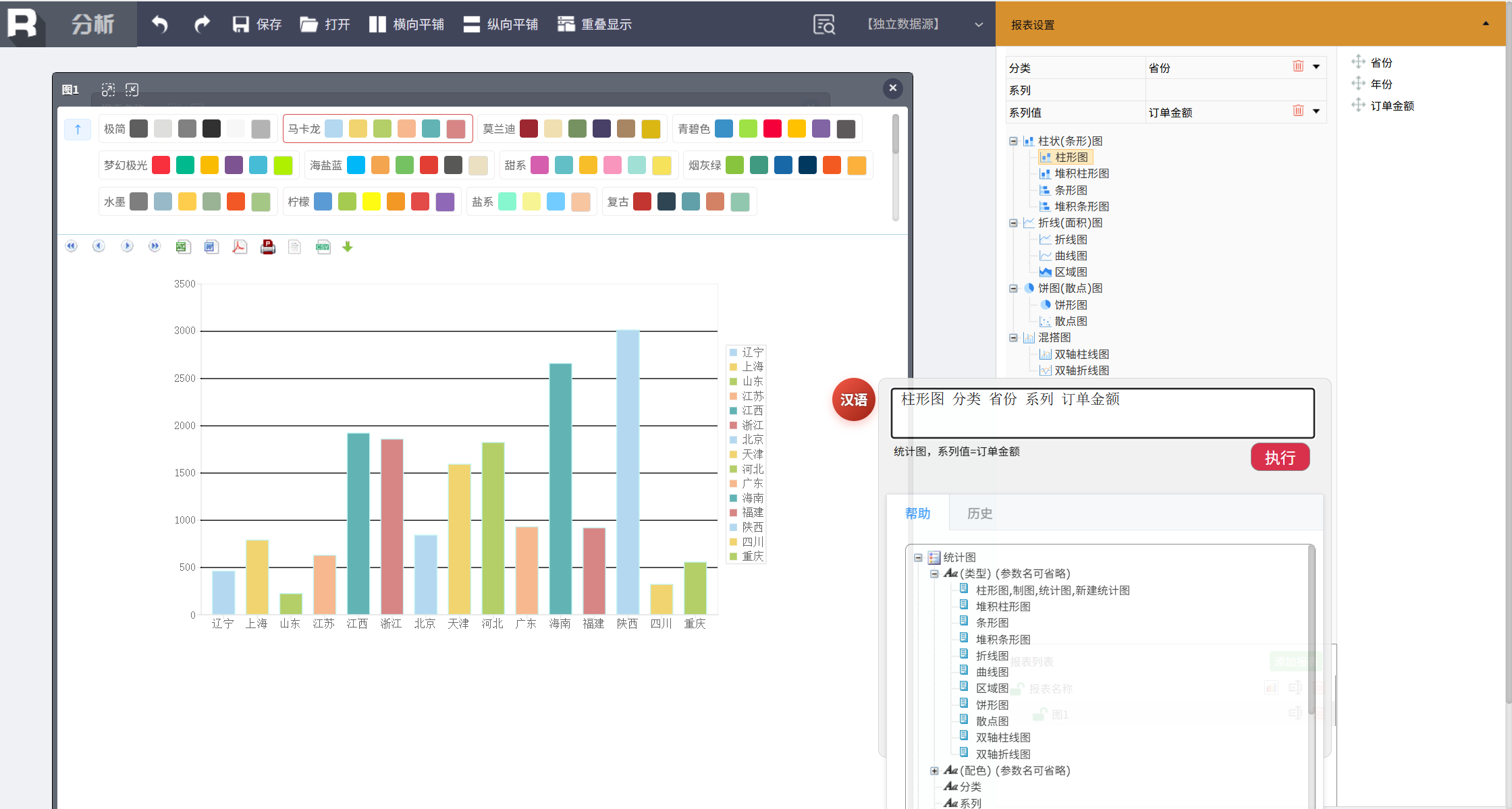Click the CSV export icon
1512x809 pixels.
323,247
